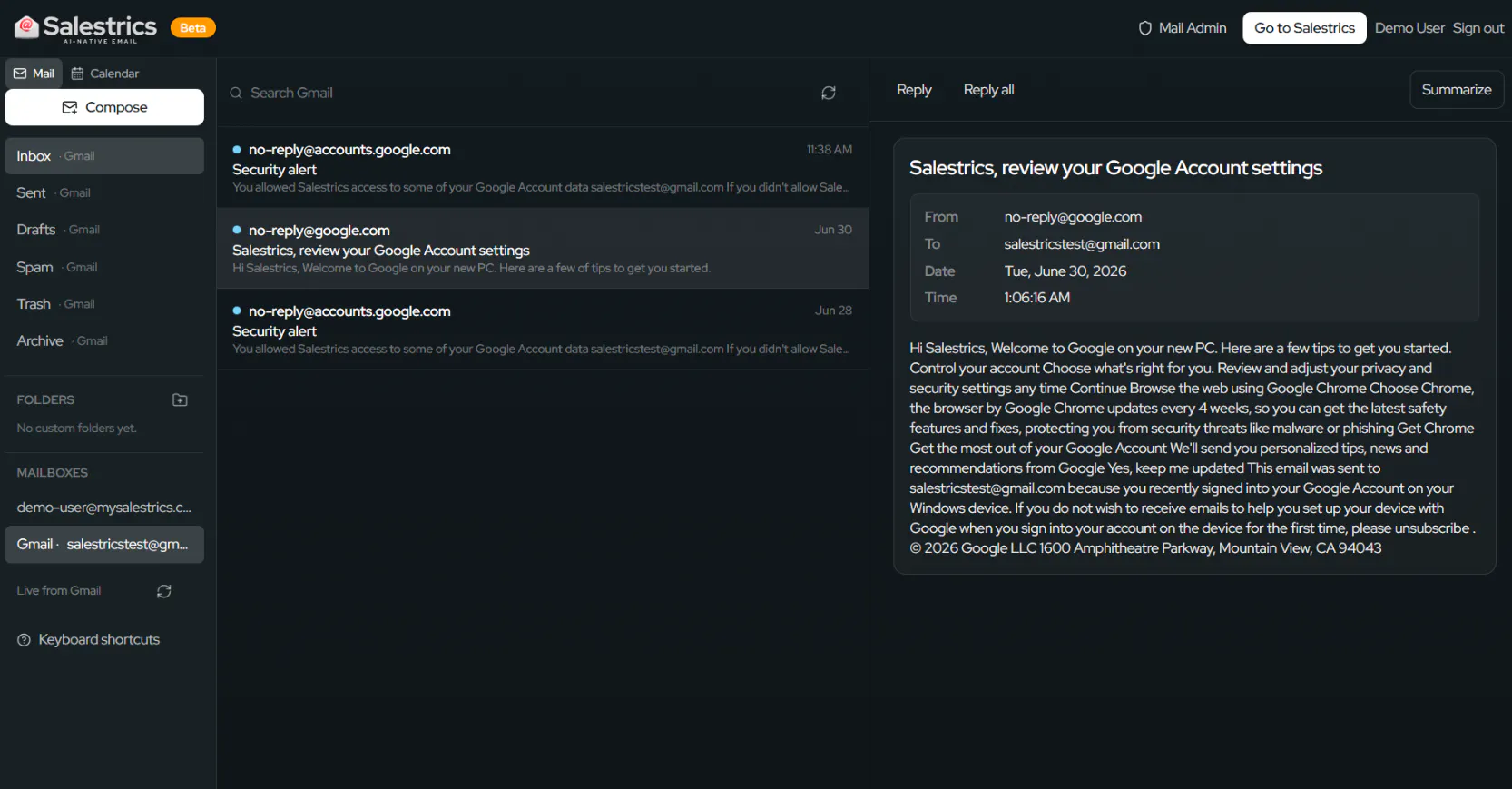1512x789 pixels.
Task: Refresh the message list using the top refresh icon
Action: tap(829, 93)
